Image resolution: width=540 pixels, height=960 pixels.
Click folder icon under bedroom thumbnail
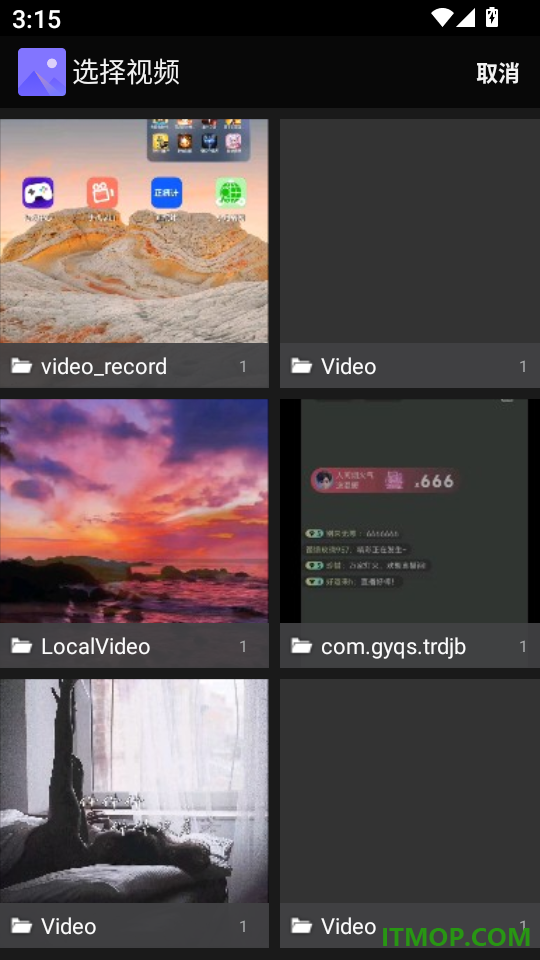pos(21,926)
